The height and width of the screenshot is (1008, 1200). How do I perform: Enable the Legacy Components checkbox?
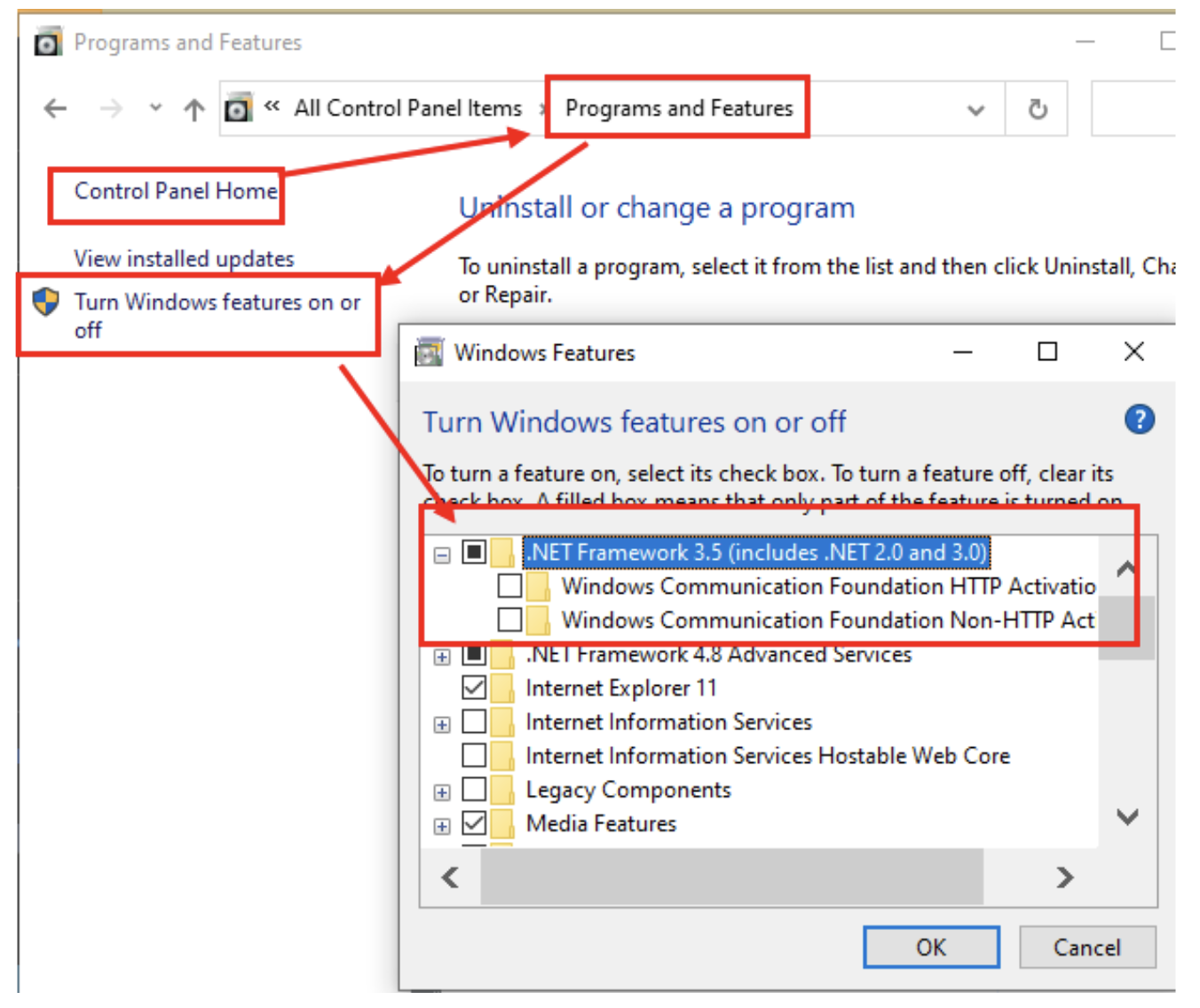pos(475,789)
